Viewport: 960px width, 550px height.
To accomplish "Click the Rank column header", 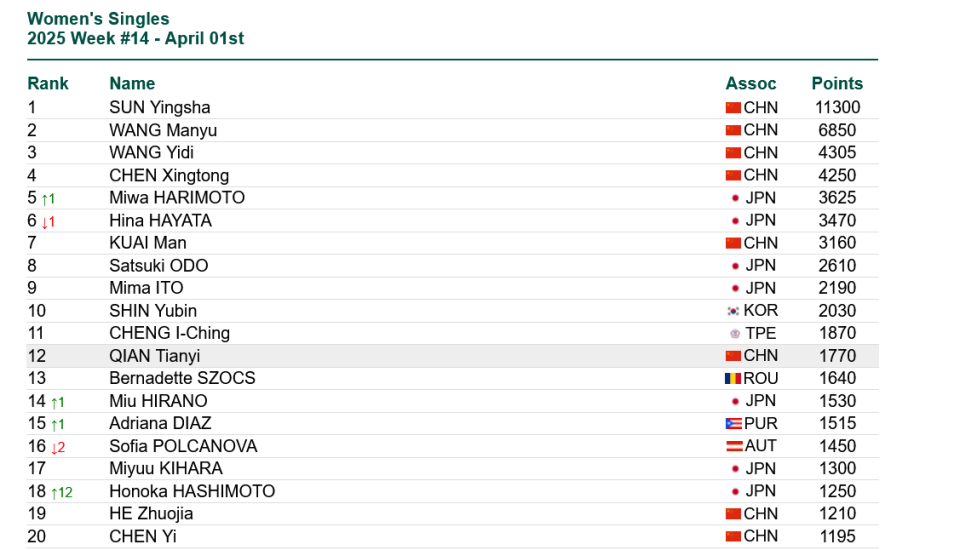I will 48,83.
